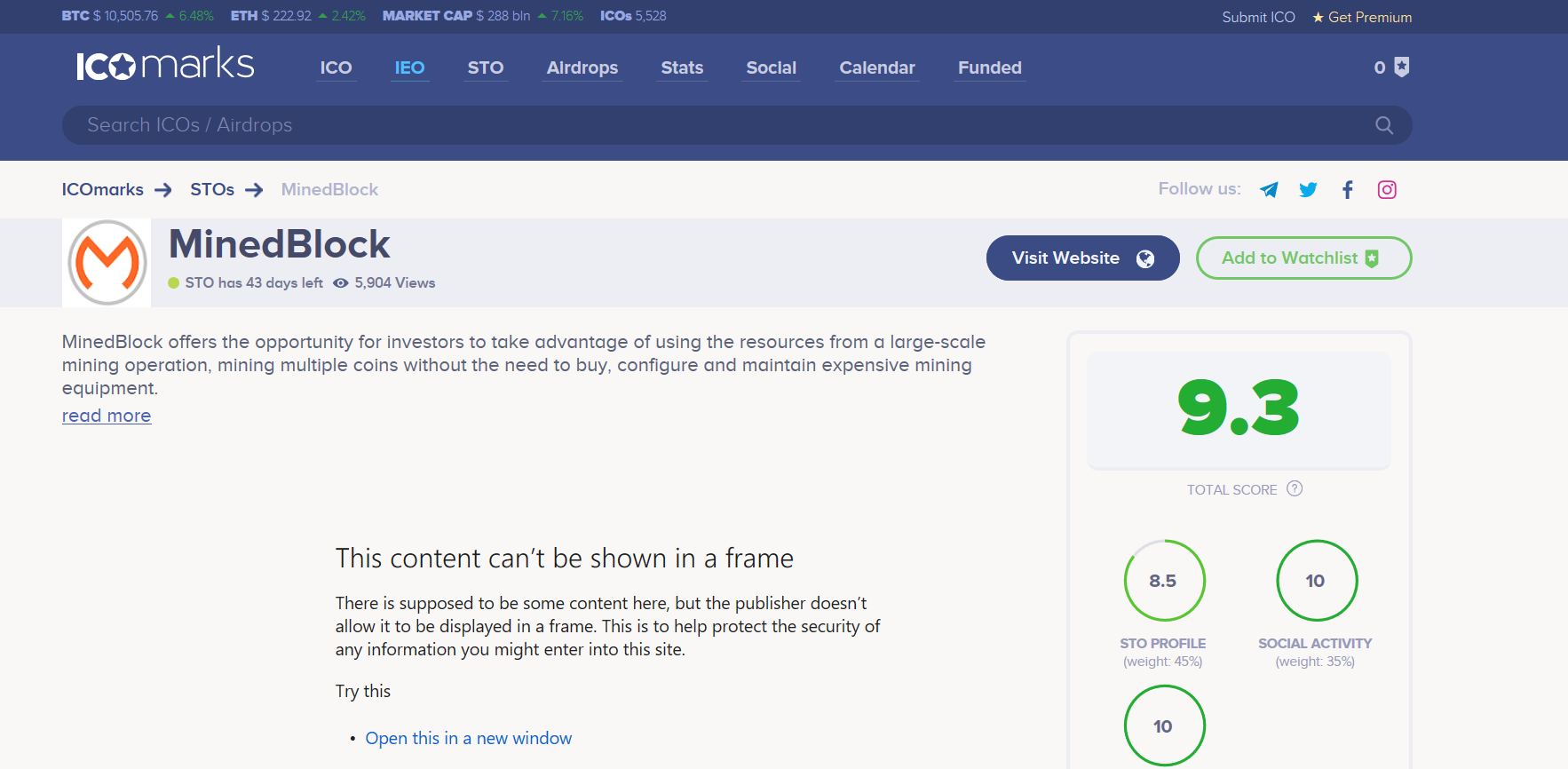Open the Funded menu item
The image size is (1568, 769).
click(990, 67)
